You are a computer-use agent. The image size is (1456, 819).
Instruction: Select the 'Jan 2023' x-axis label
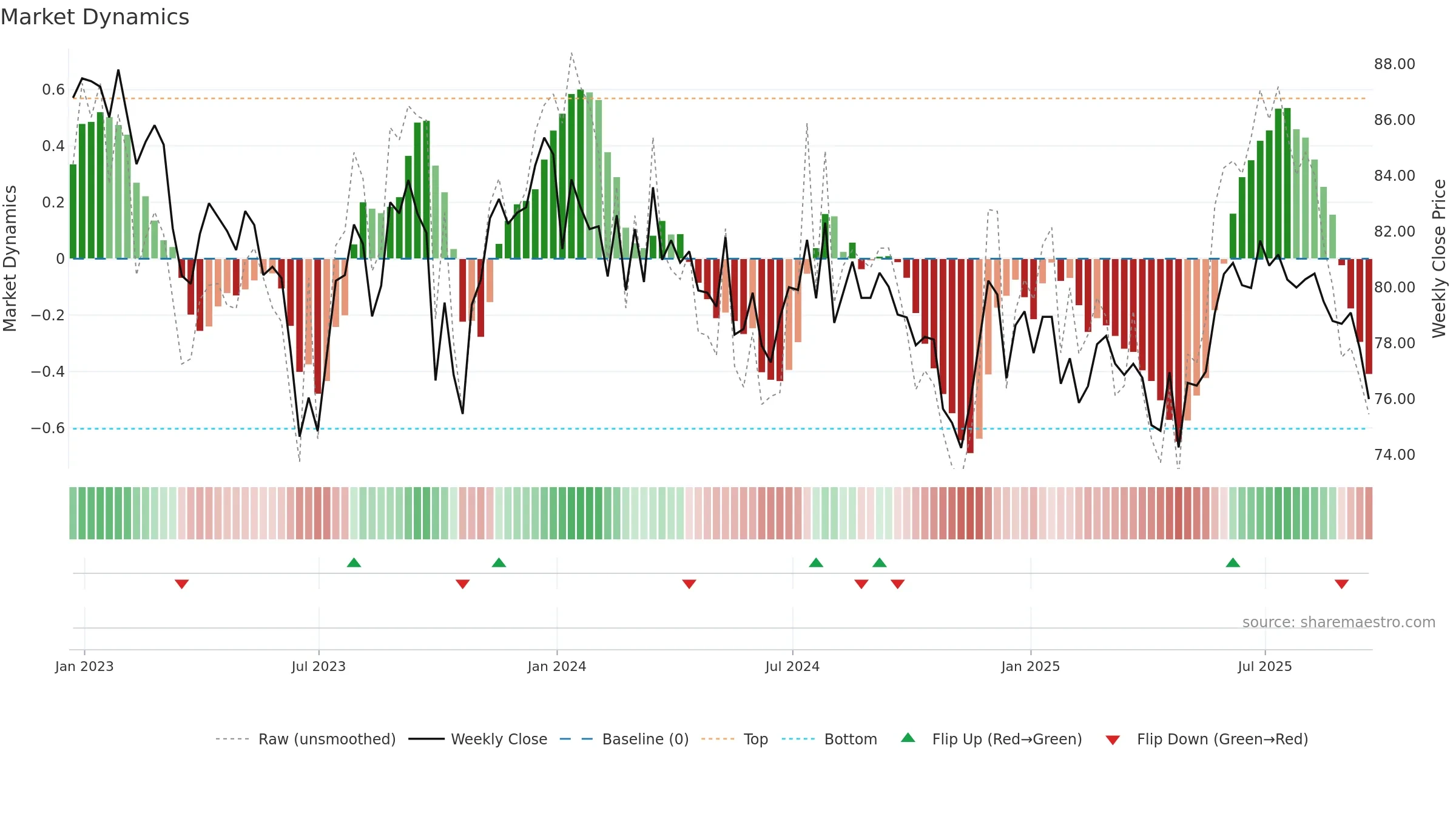tap(84, 666)
